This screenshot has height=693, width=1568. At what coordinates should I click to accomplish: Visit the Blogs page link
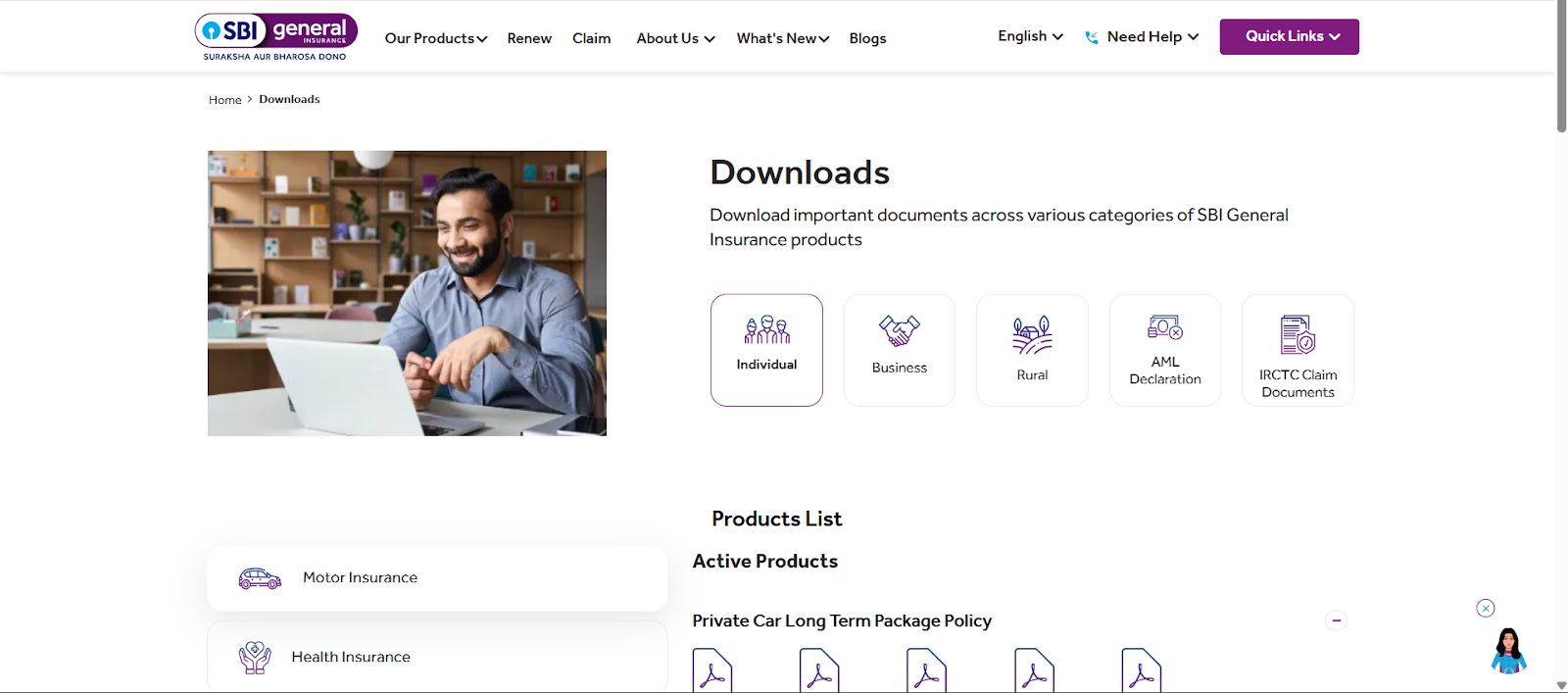(867, 38)
